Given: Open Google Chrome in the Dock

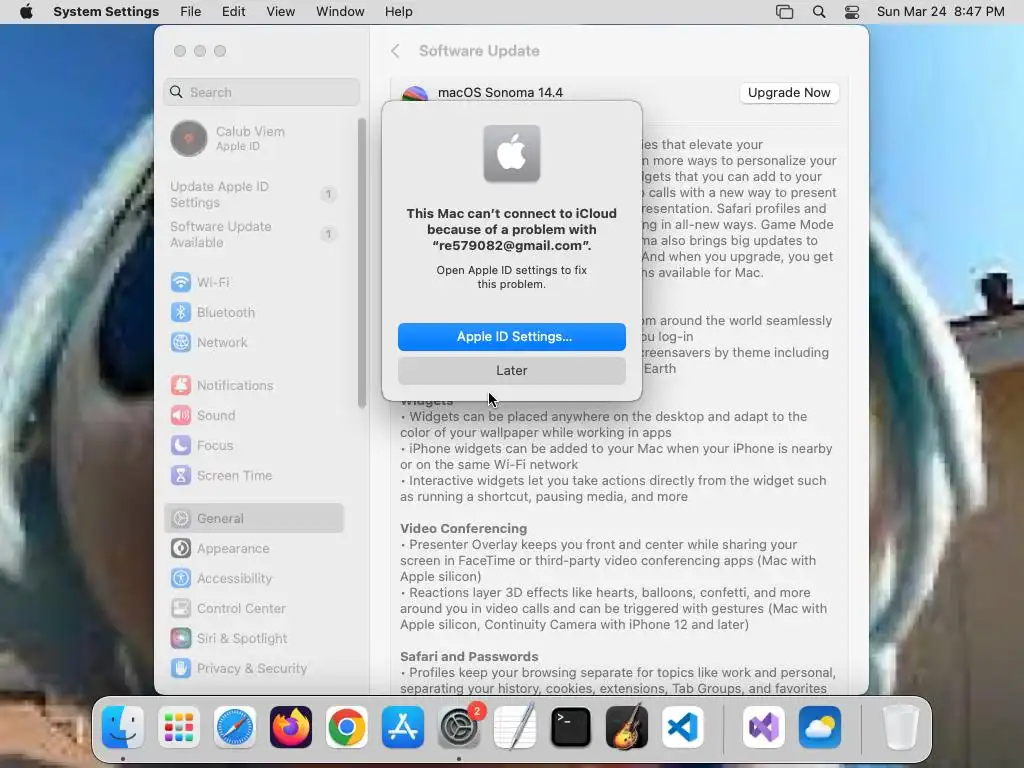Looking at the screenshot, I should [347, 727].
